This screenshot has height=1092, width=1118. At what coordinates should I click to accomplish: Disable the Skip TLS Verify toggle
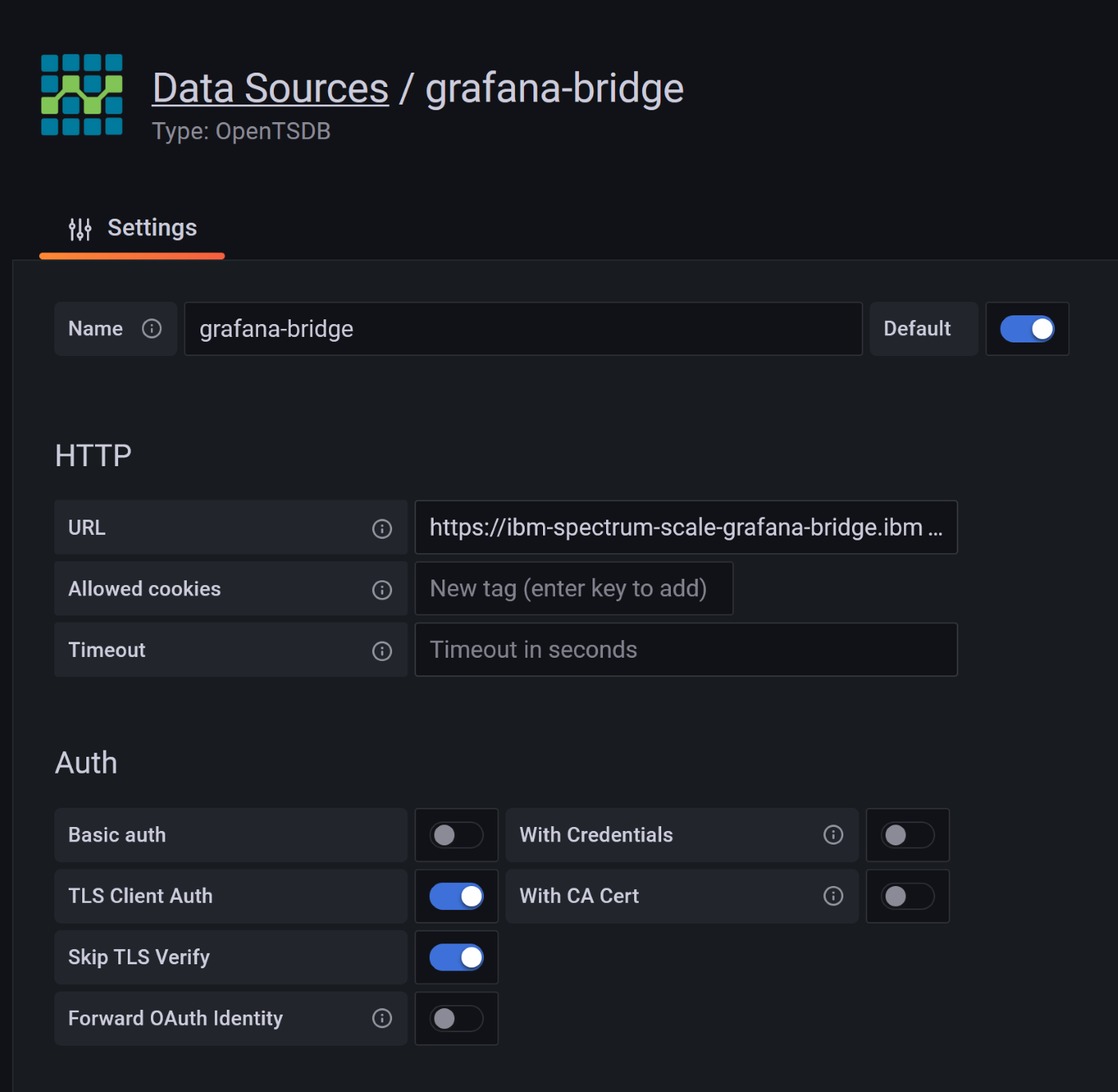tap(456, 957)
